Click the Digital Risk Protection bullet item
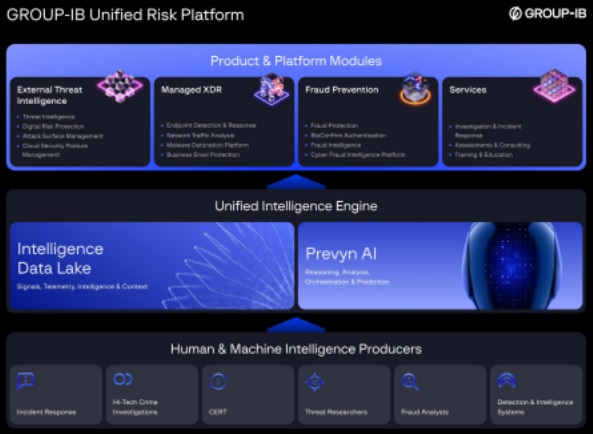The width and height of the screenshot is (593, 434). pyautogui.click(x=53, y=126)
